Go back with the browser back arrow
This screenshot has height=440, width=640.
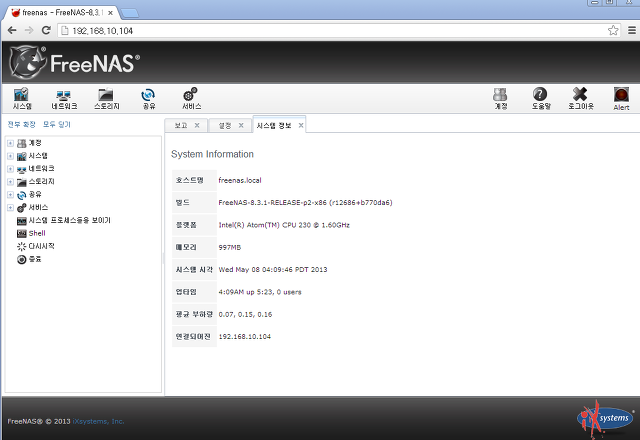pos(12,30)
